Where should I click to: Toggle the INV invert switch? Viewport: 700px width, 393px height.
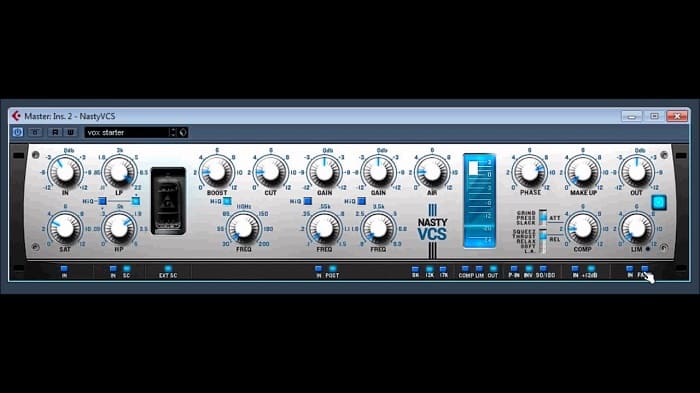(529, 269)
